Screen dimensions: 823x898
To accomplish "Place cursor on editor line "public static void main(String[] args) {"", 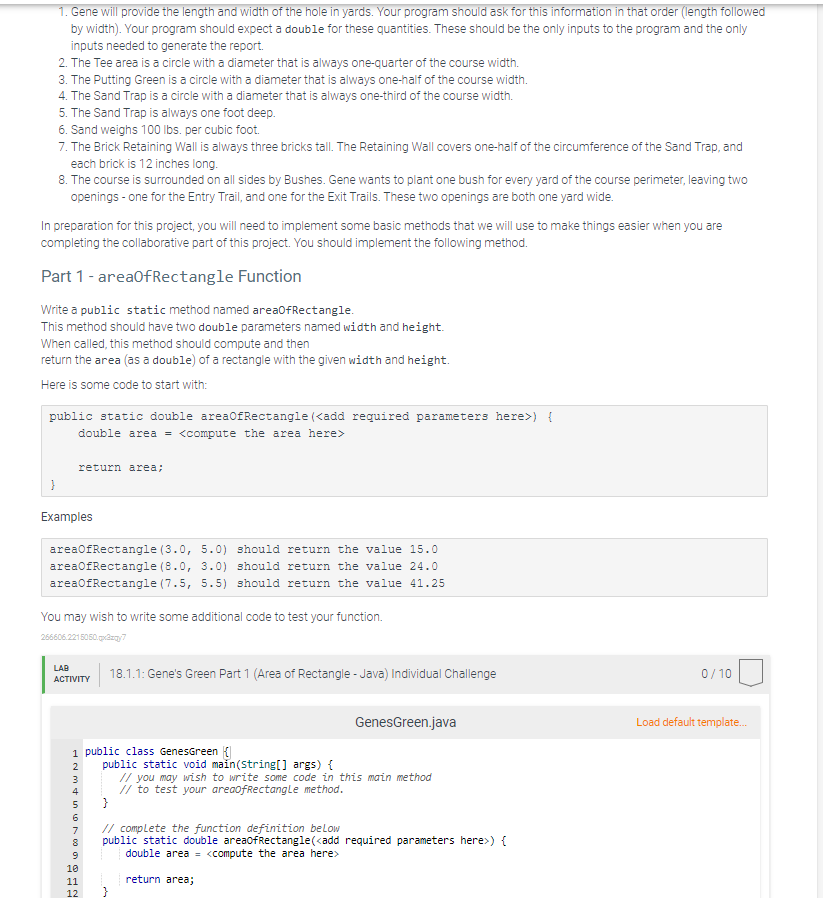I will (218, 764).
